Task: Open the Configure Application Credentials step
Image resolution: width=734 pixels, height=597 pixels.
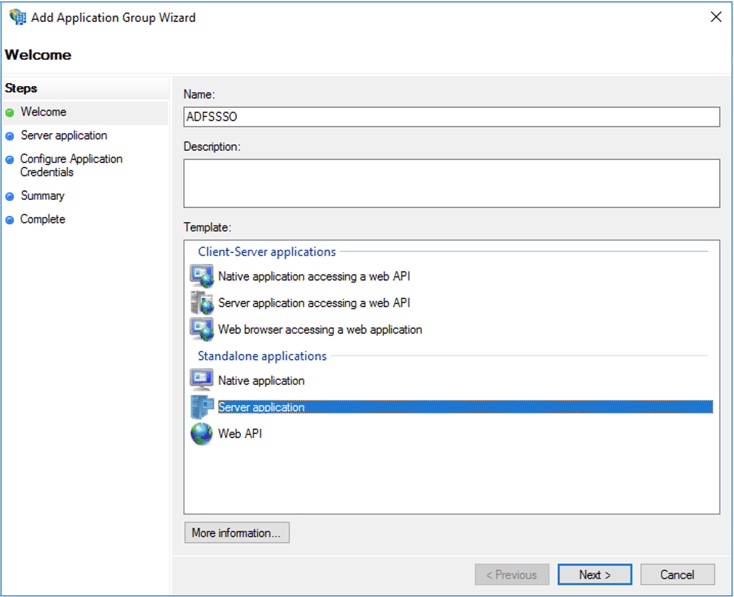Action: click(70, 165)
